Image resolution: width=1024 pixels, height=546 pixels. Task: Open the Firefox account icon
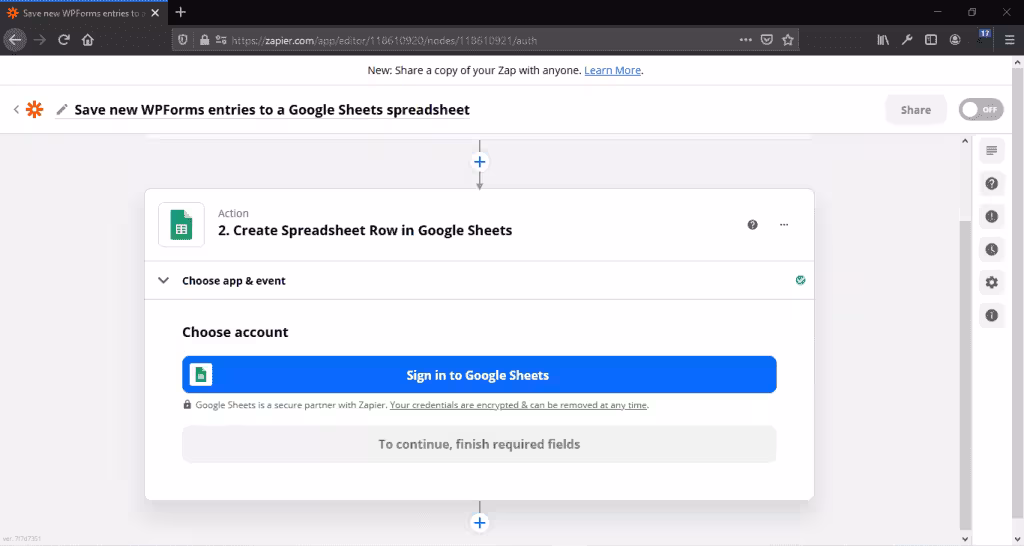955,40
